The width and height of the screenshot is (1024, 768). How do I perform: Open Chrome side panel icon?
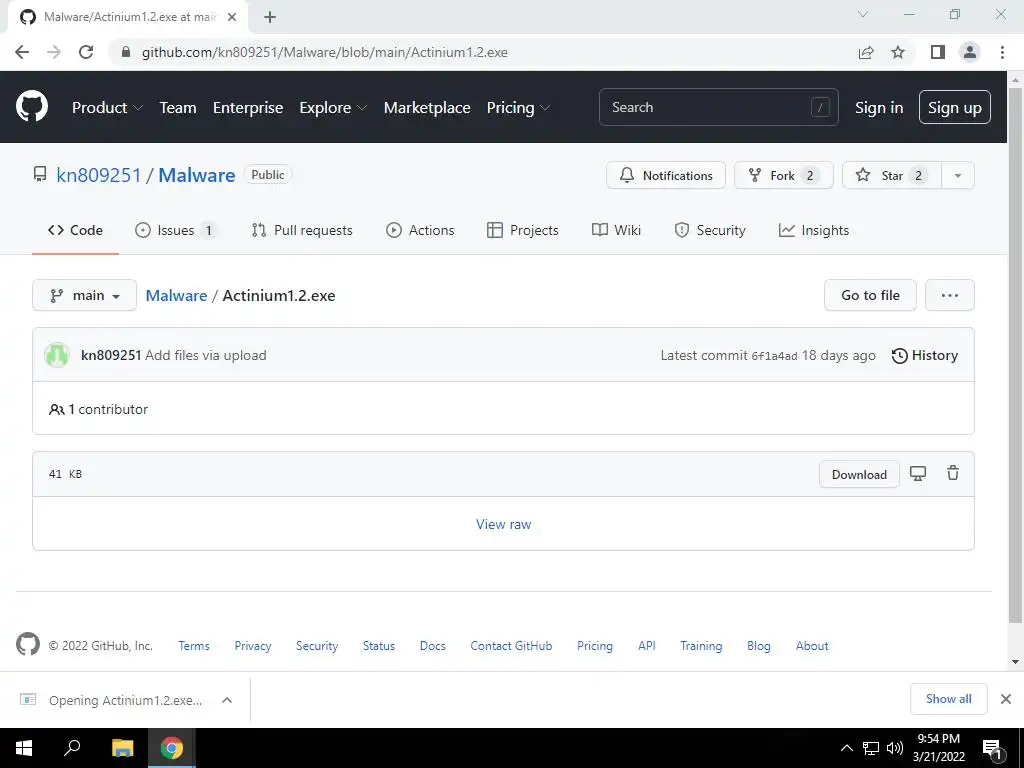click(938, 52)
